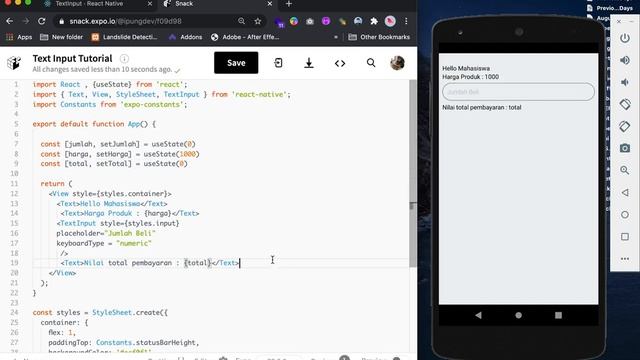
Task: Click the zoom magnifier in address bar
Action: click(242, 21)
